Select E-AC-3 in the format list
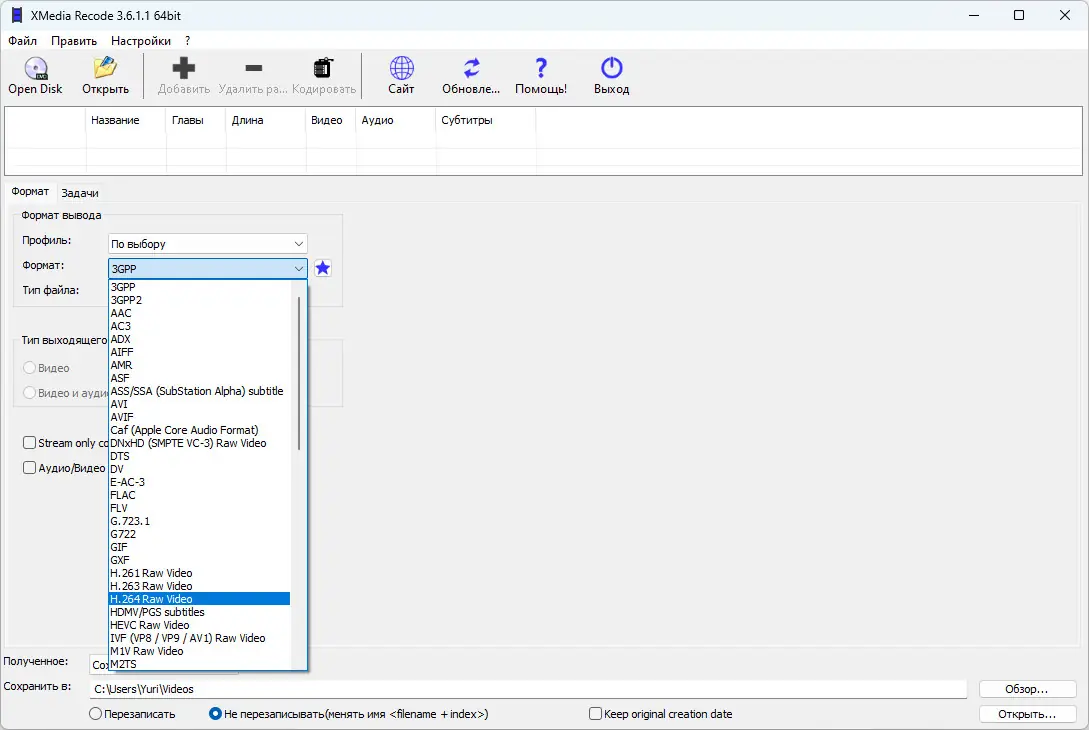Screen dimensions: 1089x730 click(199, 482)
